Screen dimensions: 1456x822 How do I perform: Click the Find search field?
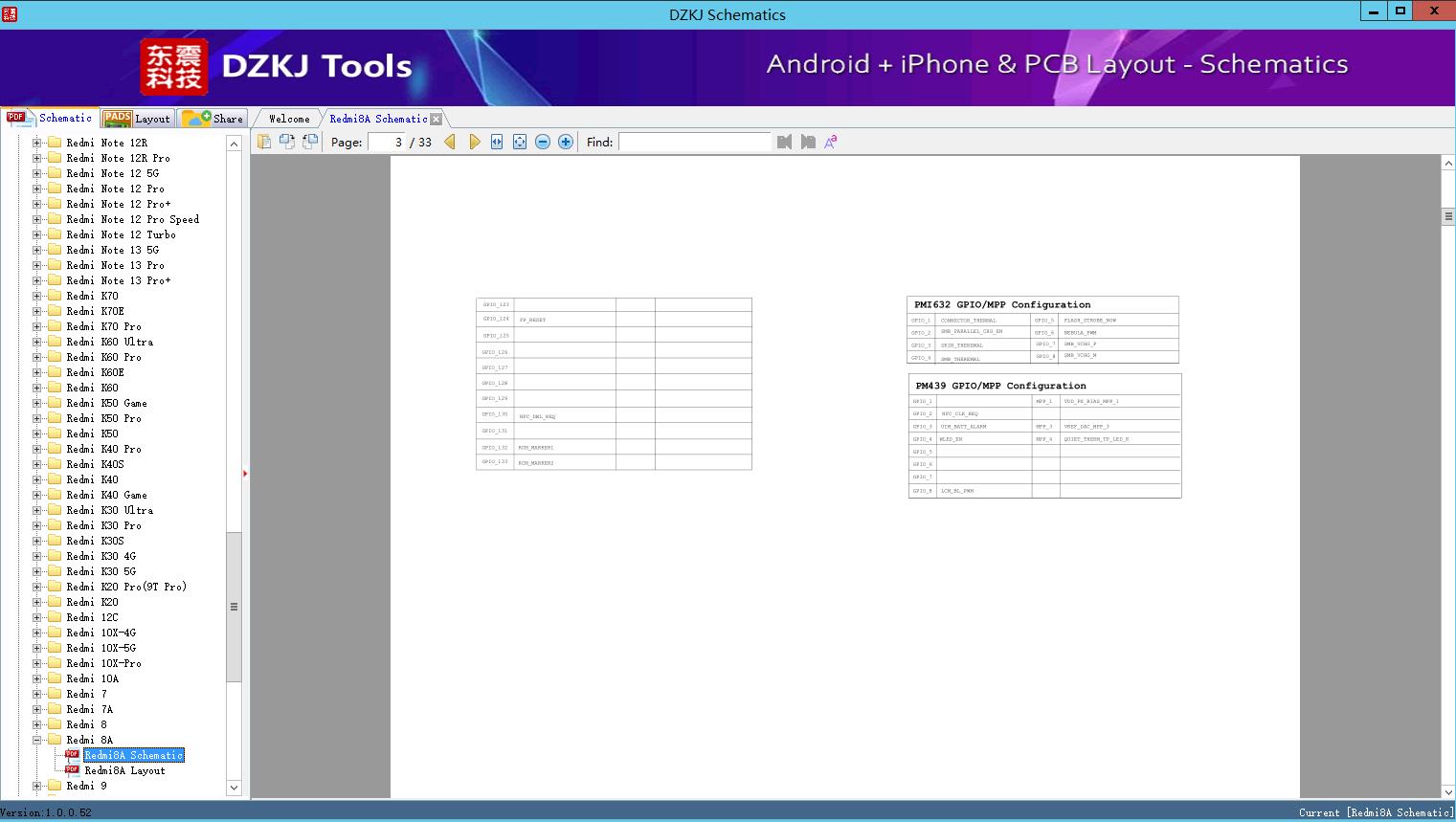[694, 142]
